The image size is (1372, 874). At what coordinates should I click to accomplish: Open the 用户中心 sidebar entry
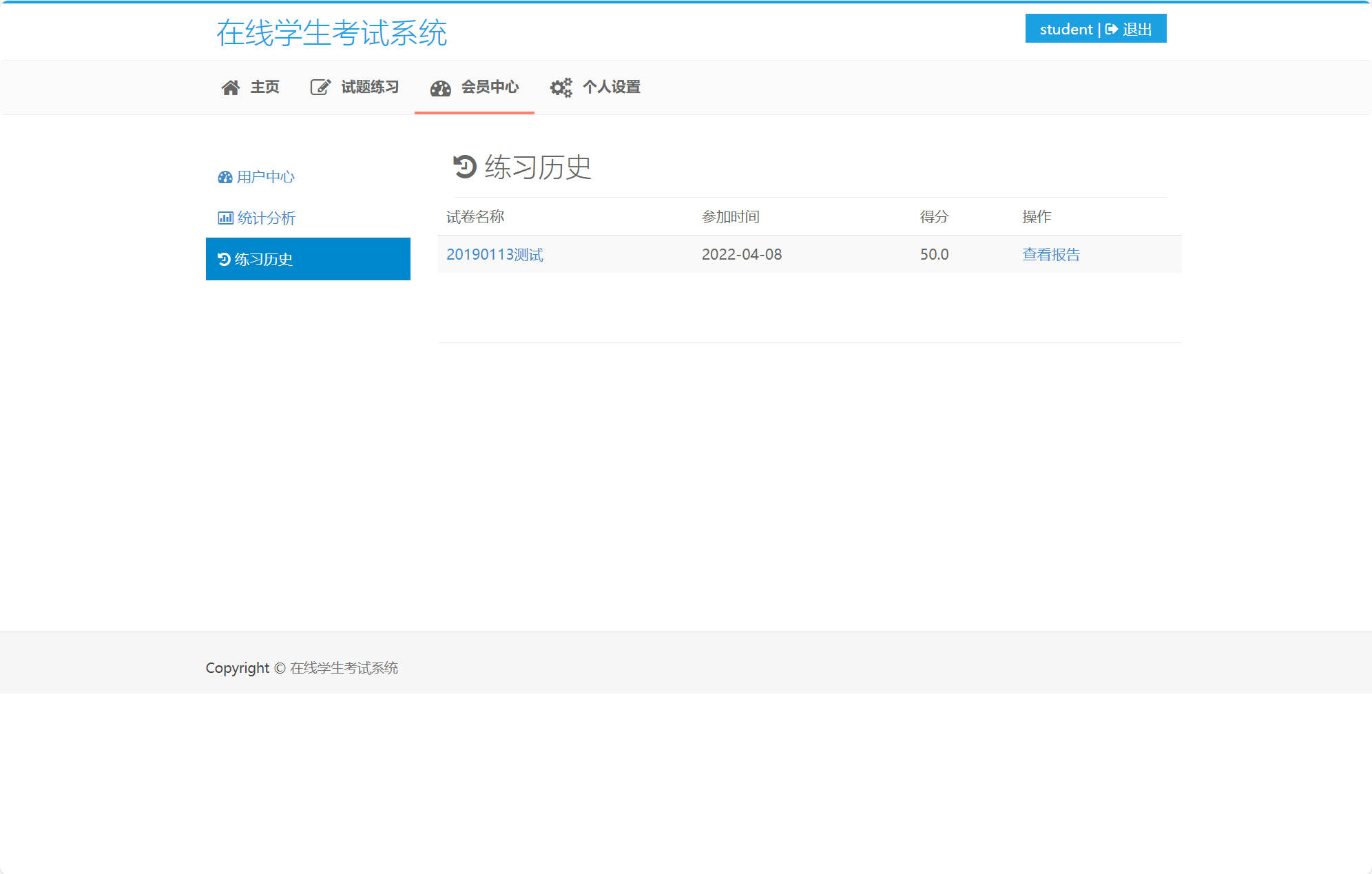coord(265,177)
